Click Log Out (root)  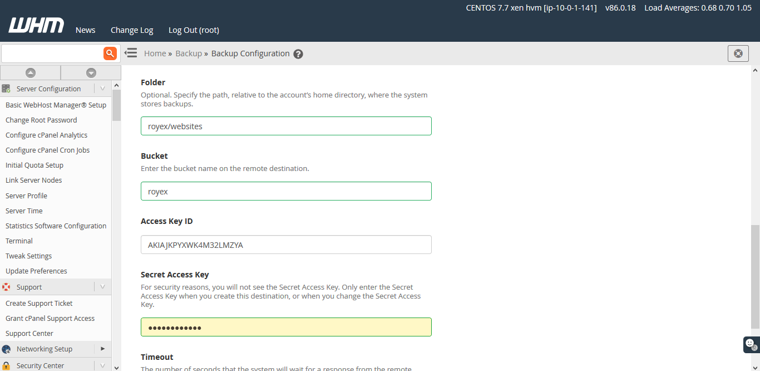(x=194, y=30)
